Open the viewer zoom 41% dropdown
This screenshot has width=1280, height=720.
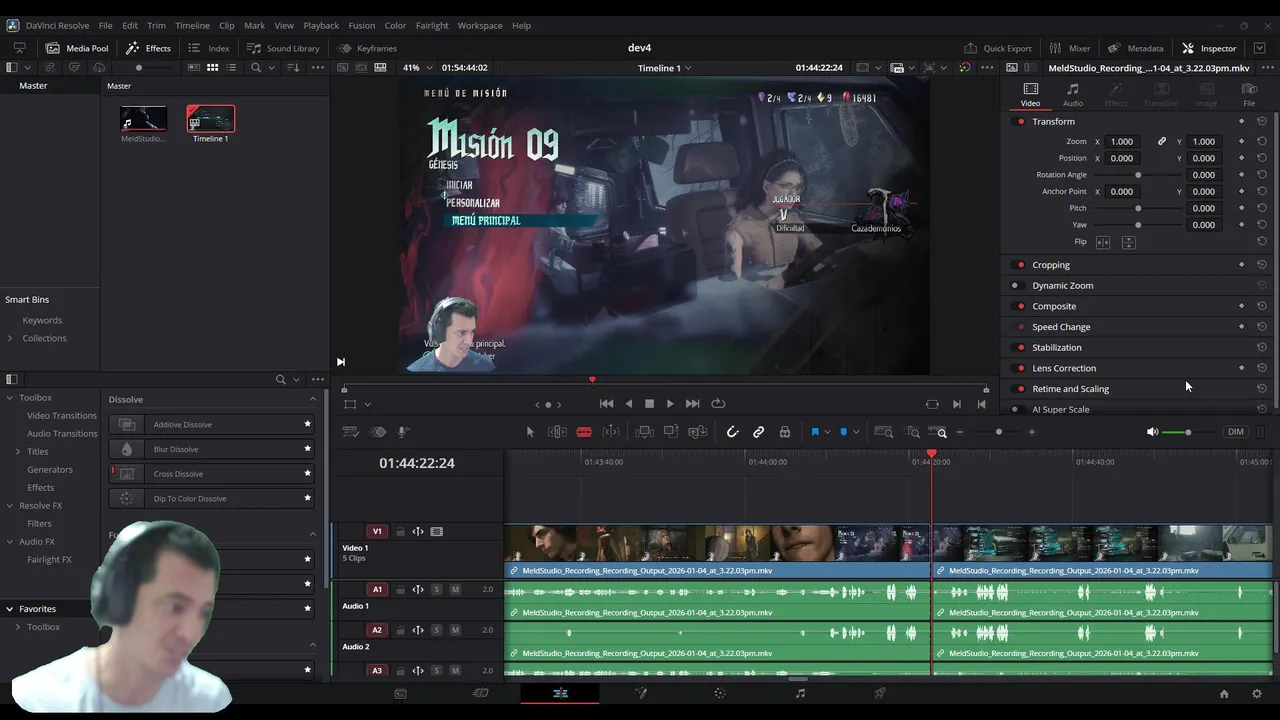tap(418, 68)
